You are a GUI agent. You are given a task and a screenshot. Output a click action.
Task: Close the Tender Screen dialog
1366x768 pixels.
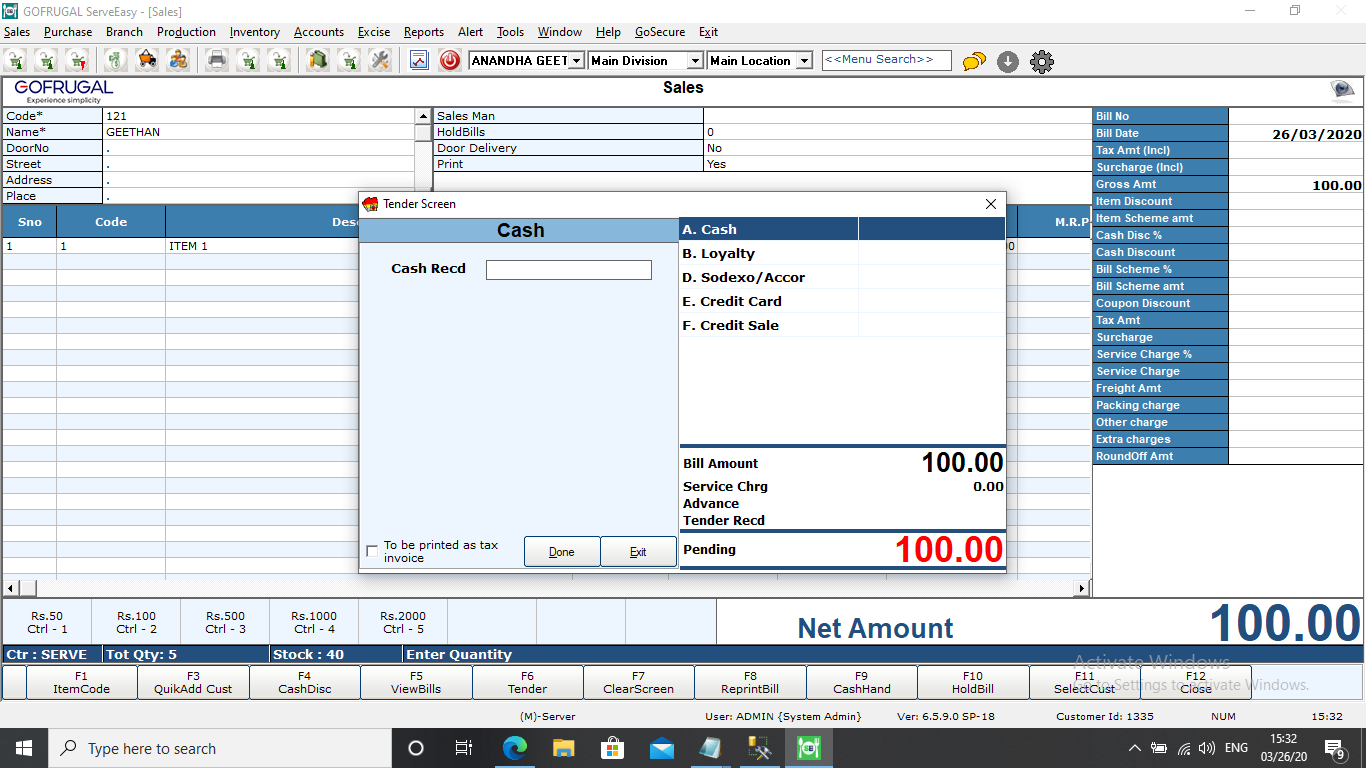pyautogui.click(x=991, y=204)
